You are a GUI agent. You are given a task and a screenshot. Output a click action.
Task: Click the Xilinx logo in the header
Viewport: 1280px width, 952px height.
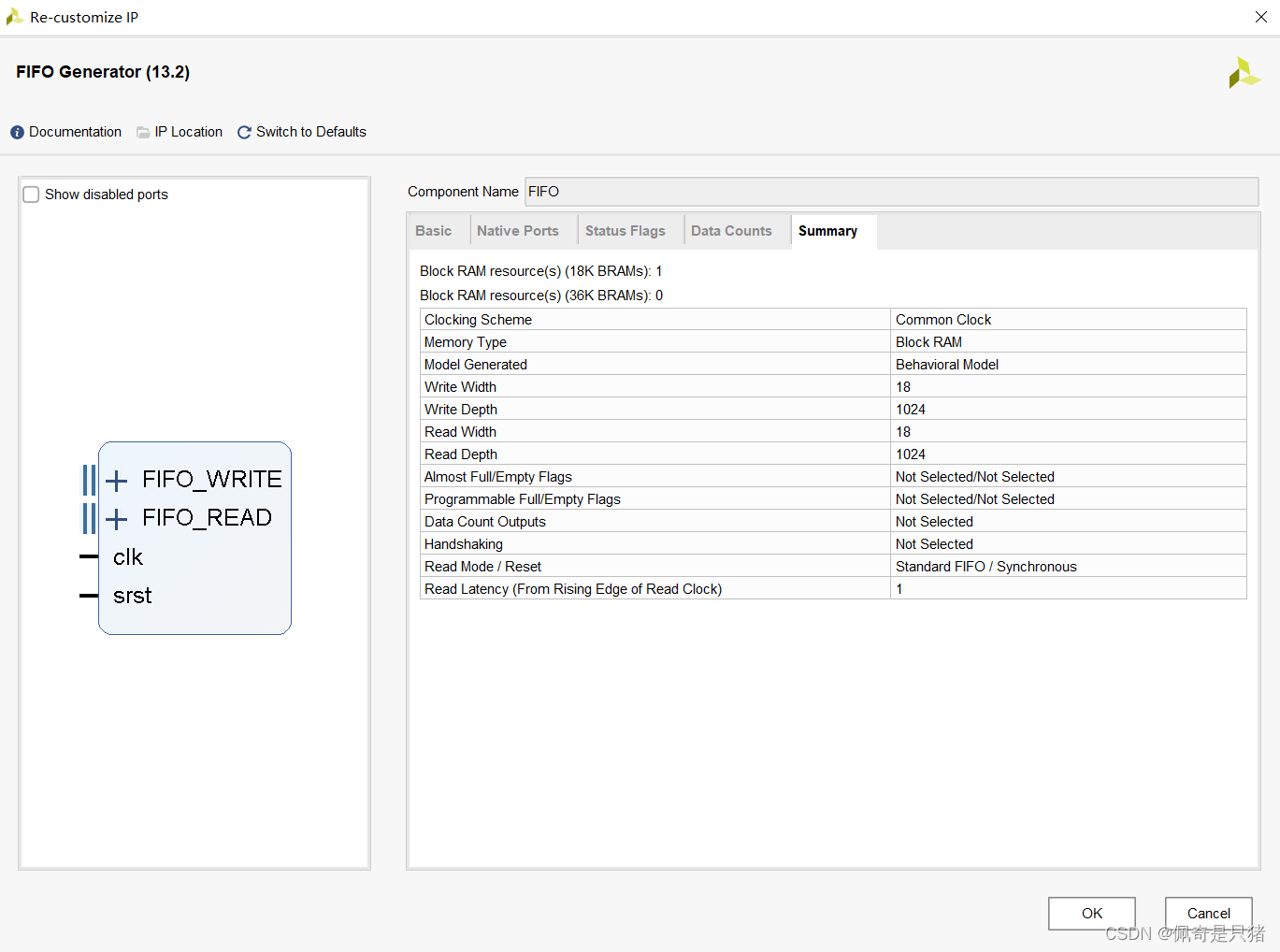[1244, 73]
